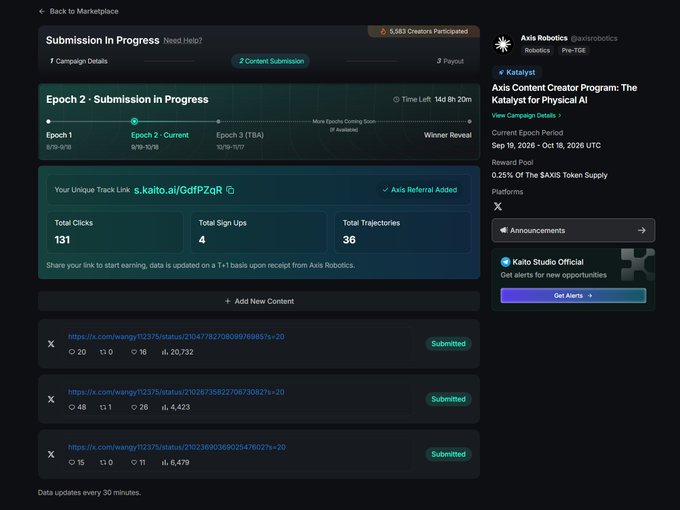Open the s.kaito.ai/GdfPZqR track link

[x=178, y=190]
